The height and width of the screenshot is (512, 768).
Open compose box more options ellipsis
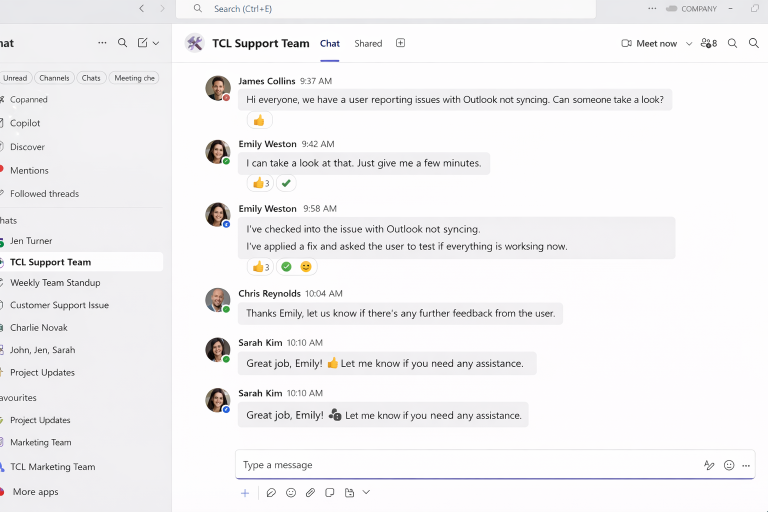(745, 465)
